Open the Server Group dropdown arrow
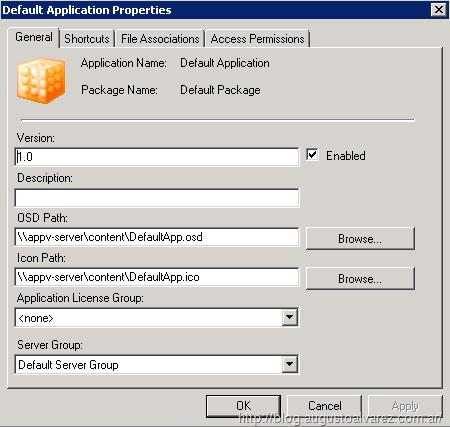Screen dimensions: 450x427 (x=290, y=364)
